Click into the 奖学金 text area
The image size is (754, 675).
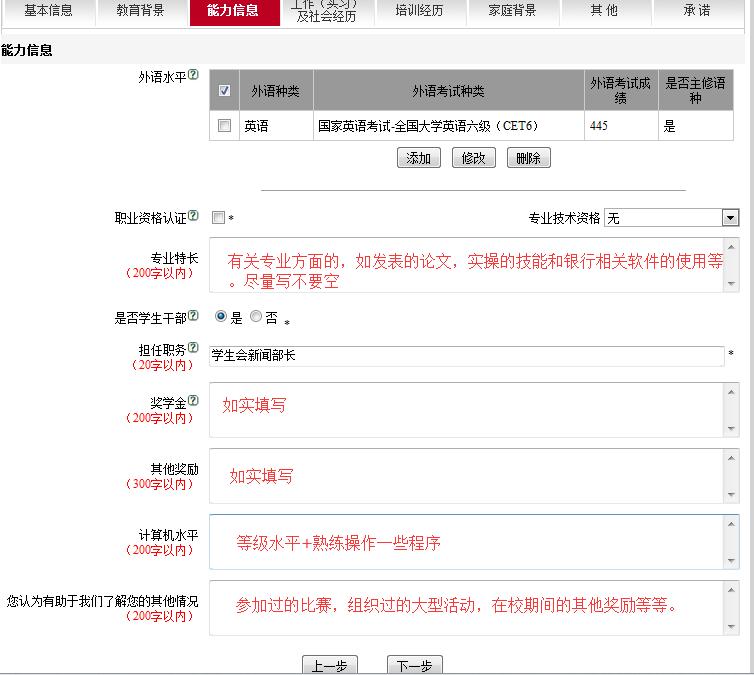[466, 410]
